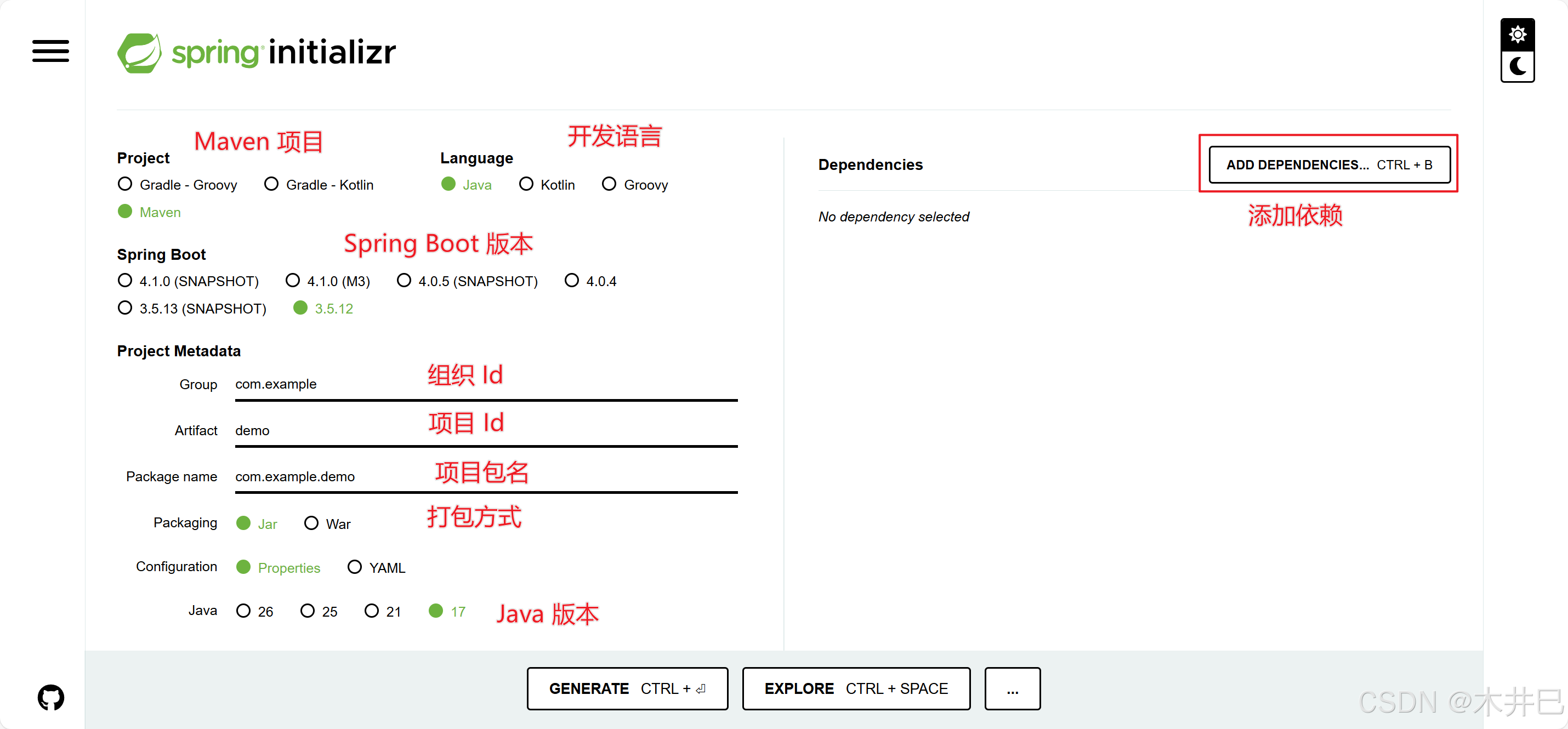Screen dimensions: 1568x729
Task: Switch to light theme sun icon
Action: pyautogui.click(x=1517, y=35)
